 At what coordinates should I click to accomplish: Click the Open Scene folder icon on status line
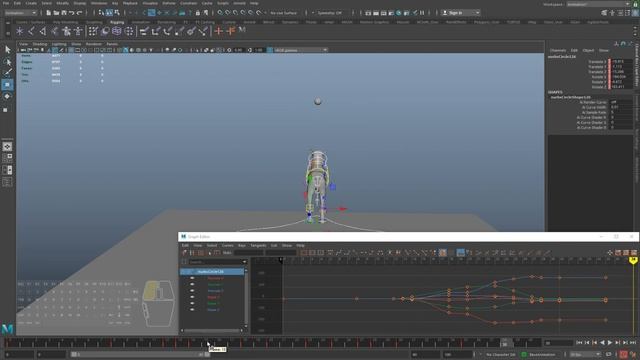tap(56, 13)
